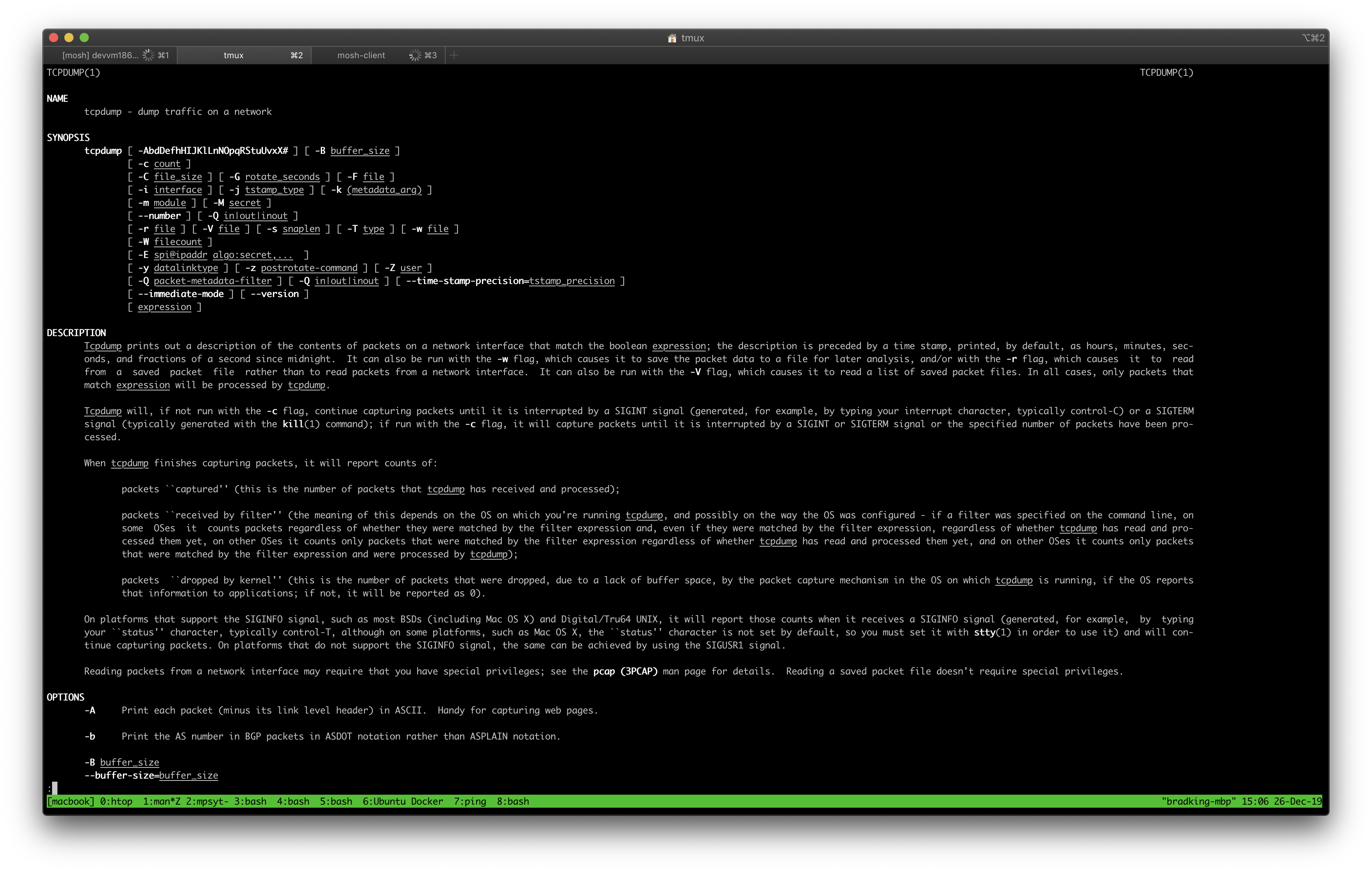Click the --immediate-mode option text

(x=181, y=294)
